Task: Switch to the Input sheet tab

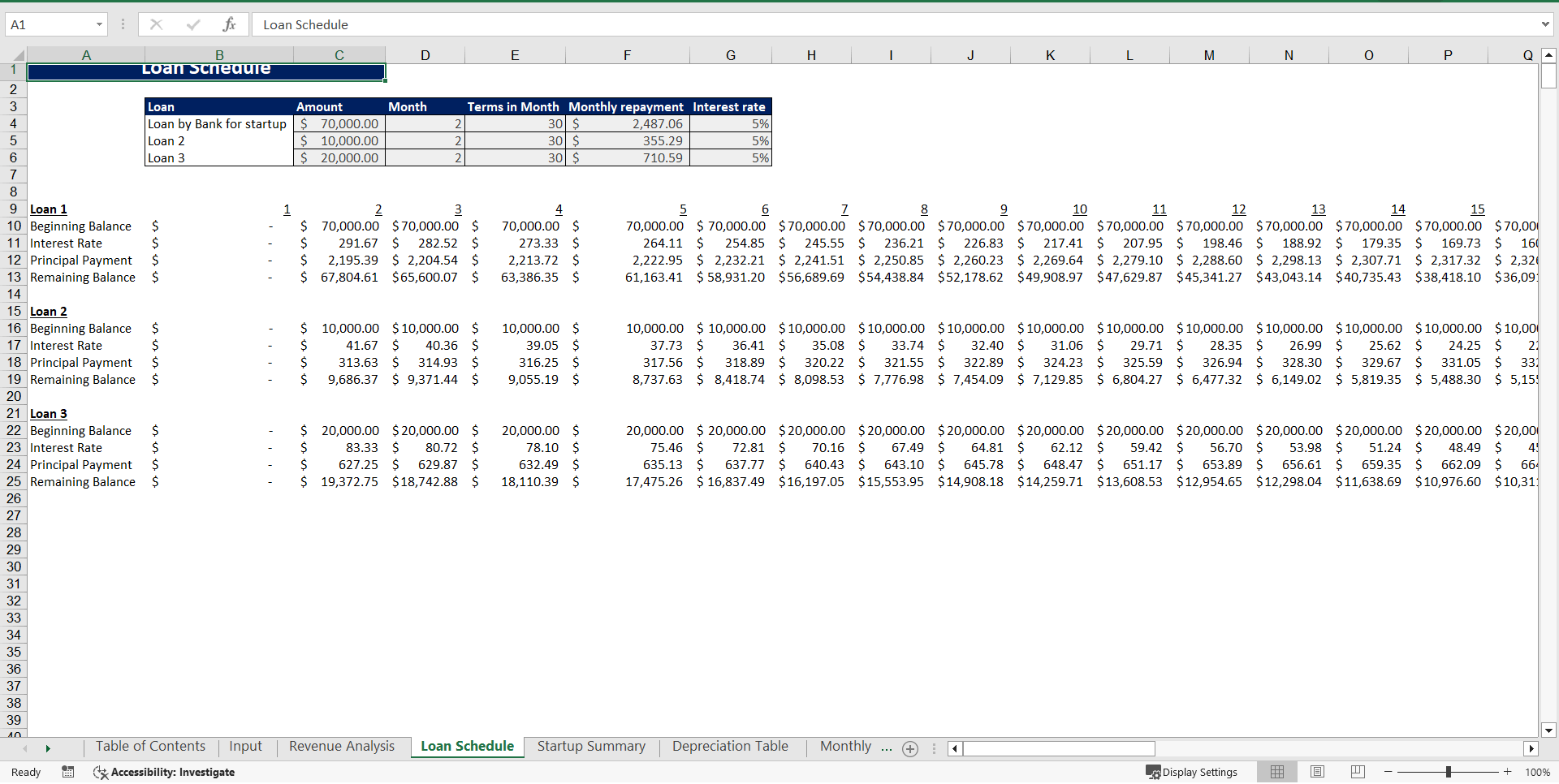Action: tap(245, 746)
